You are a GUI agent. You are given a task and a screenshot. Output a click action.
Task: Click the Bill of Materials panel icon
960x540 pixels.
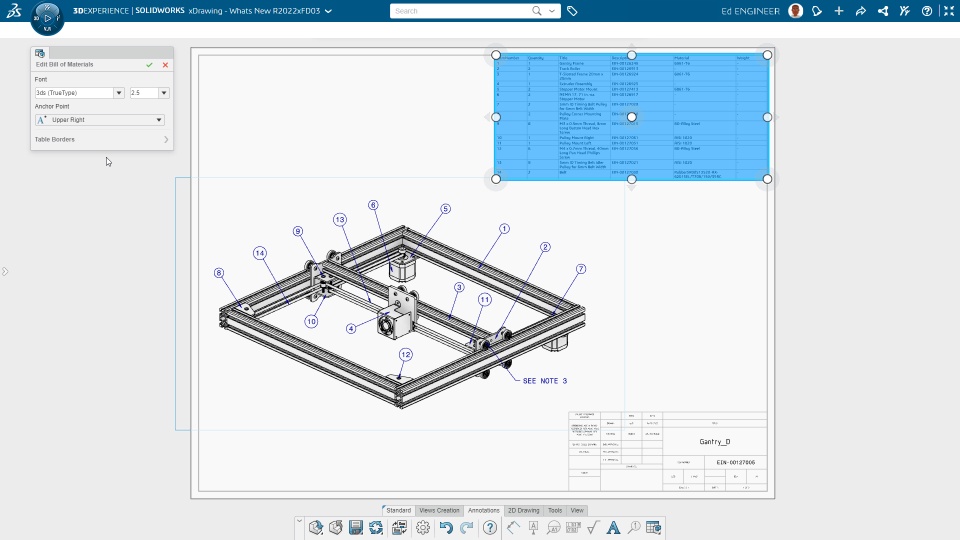(x=40, y=53)
